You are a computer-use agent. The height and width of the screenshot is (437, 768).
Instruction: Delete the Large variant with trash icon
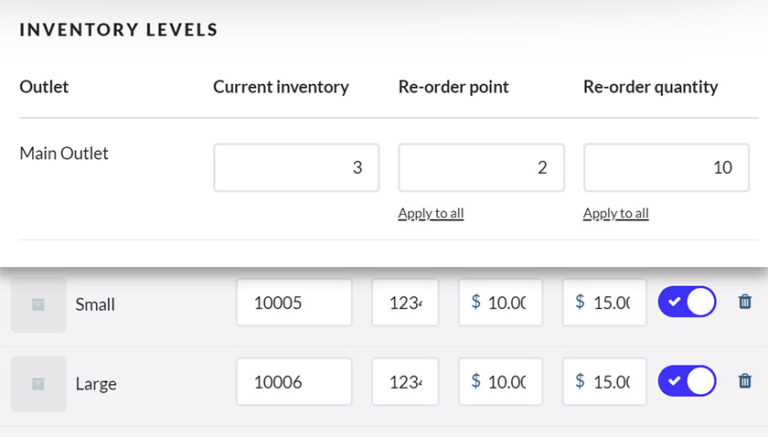coord(744,381)
